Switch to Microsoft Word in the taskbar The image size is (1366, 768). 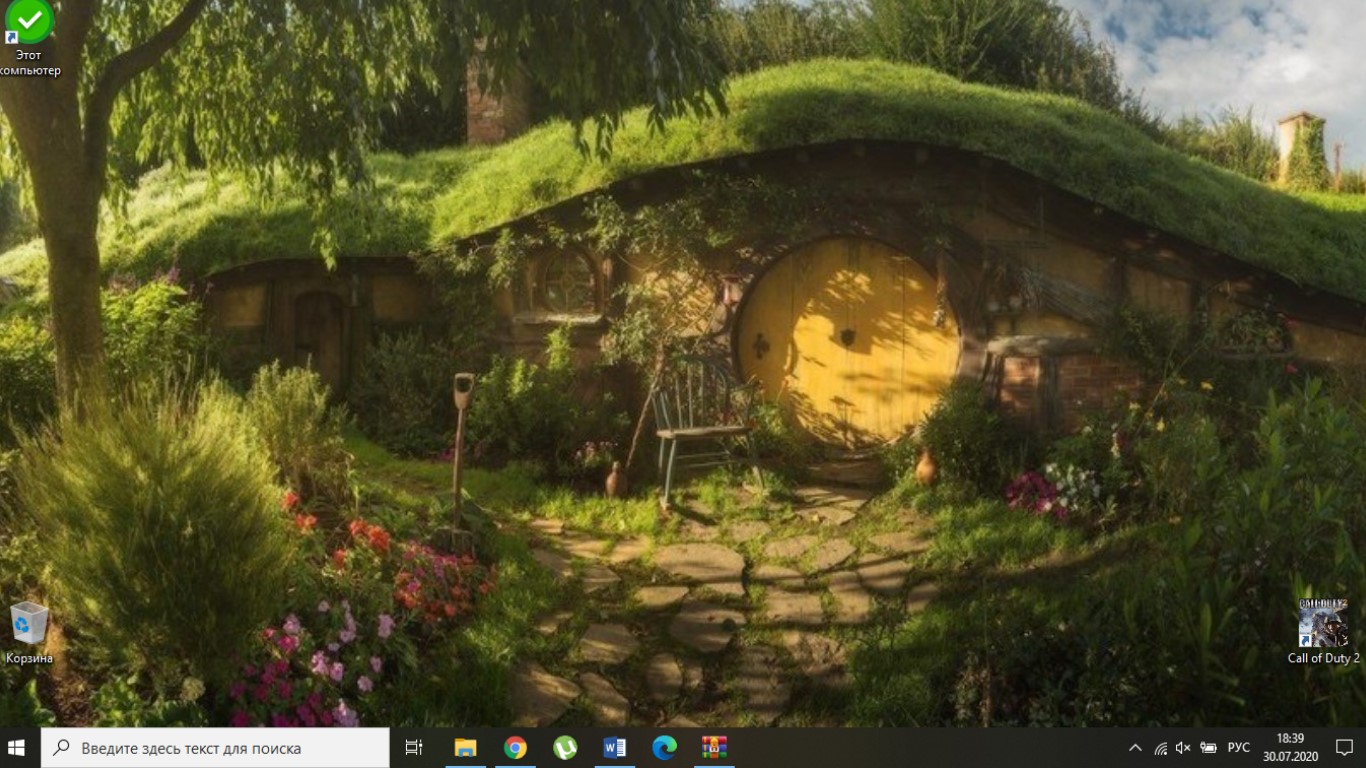615,748
